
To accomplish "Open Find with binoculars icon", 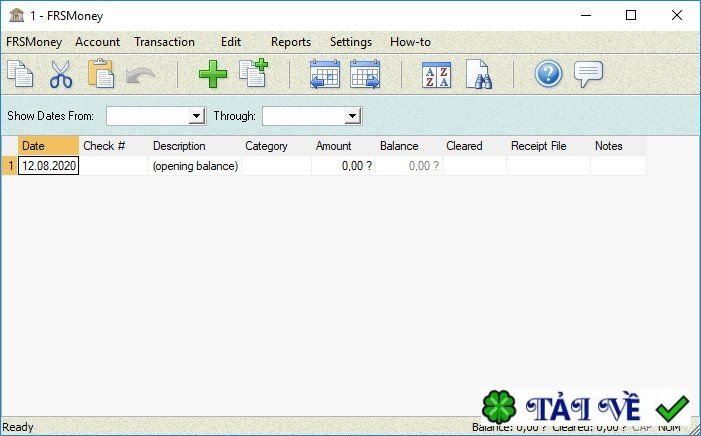I will pyautogui.click(x=478, y=74).
